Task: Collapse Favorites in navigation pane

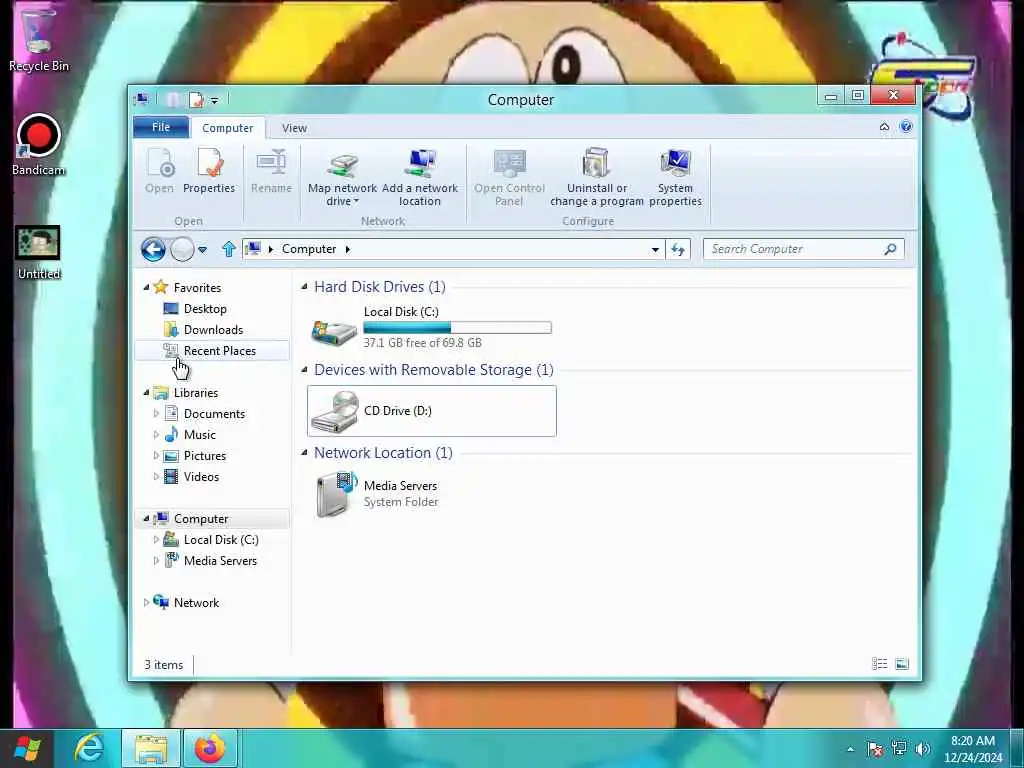Action: (x=146, y=287)
